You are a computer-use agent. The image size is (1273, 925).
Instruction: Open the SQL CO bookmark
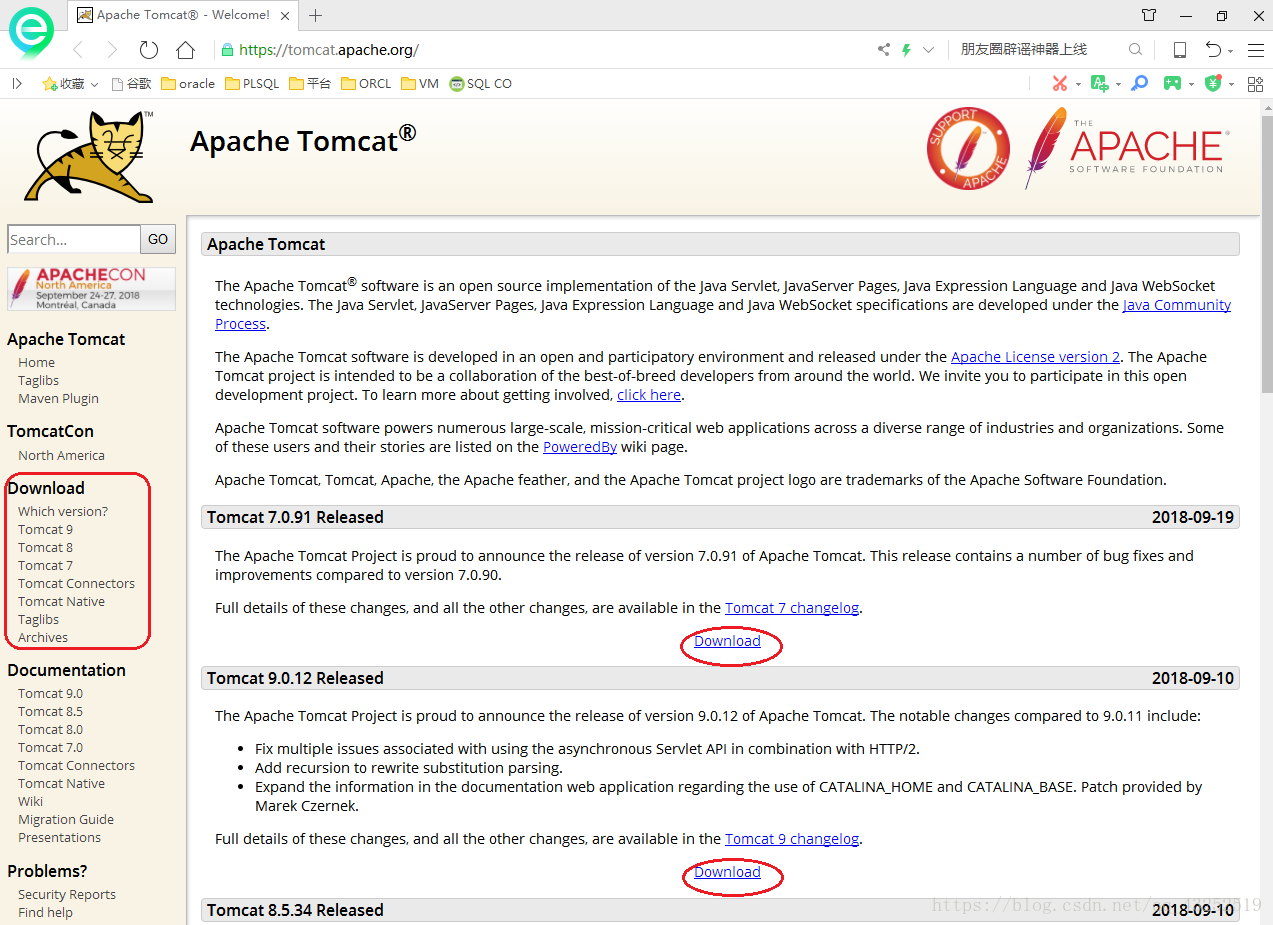click(481, 84)
